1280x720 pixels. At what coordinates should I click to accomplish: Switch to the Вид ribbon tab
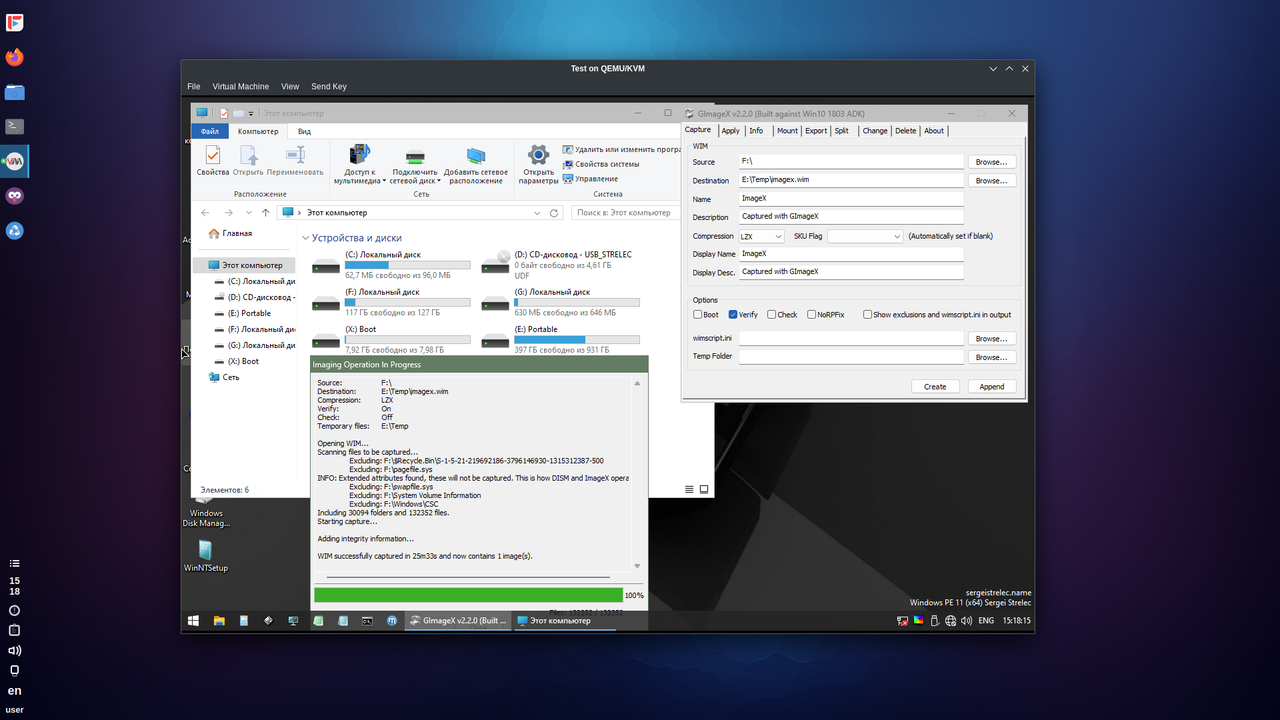(304, 131)
